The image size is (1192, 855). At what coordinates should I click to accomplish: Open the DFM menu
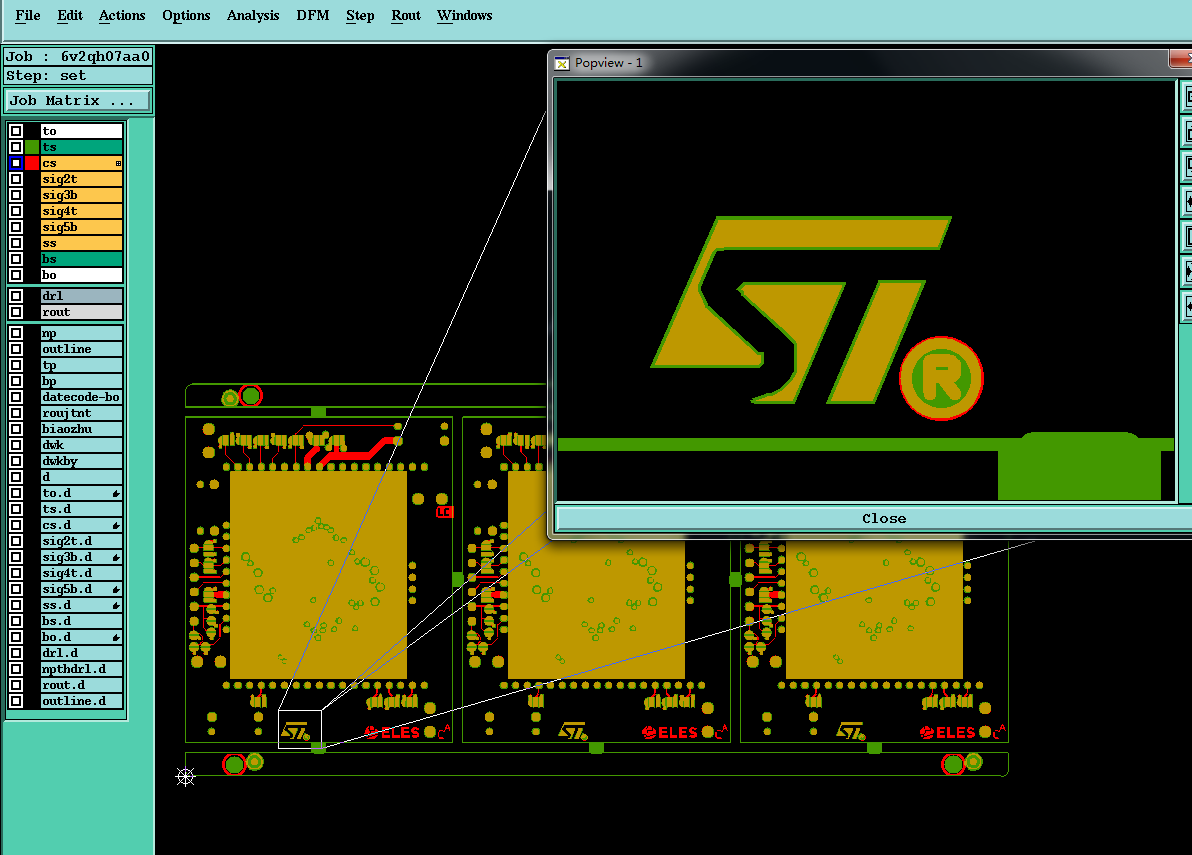point(312,15)
